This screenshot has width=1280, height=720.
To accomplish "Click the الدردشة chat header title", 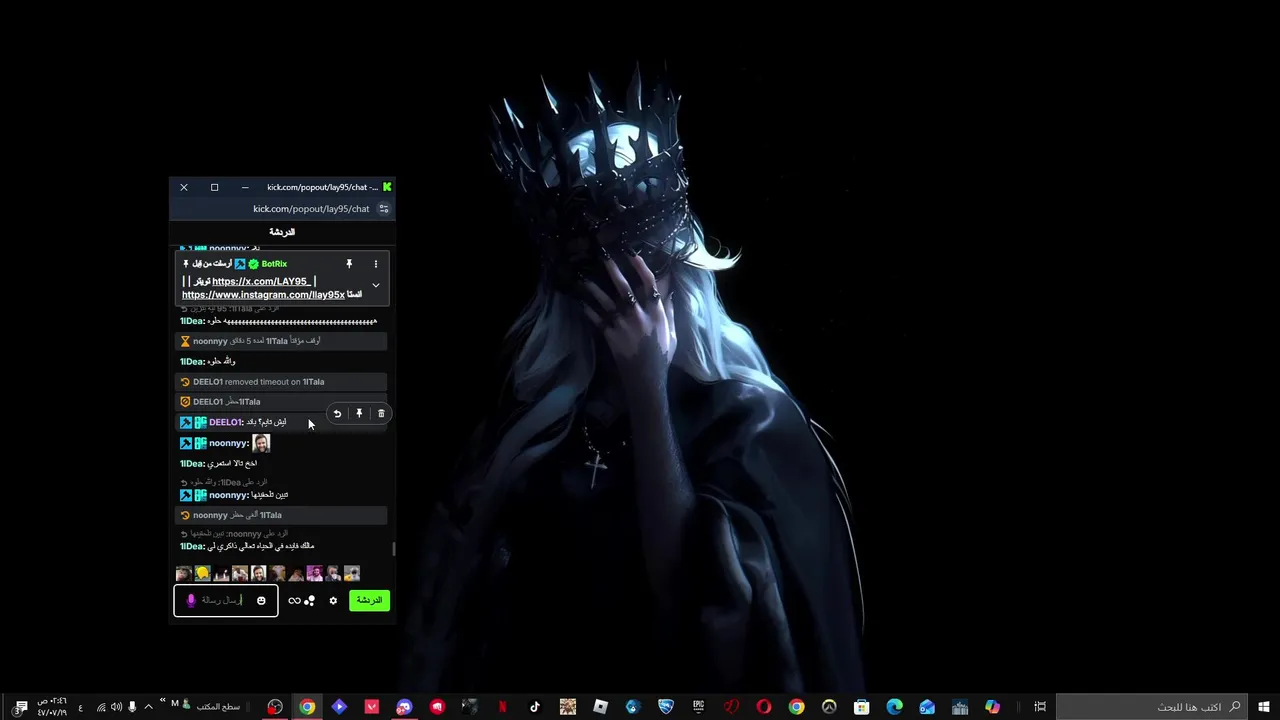I will point(282,232).
